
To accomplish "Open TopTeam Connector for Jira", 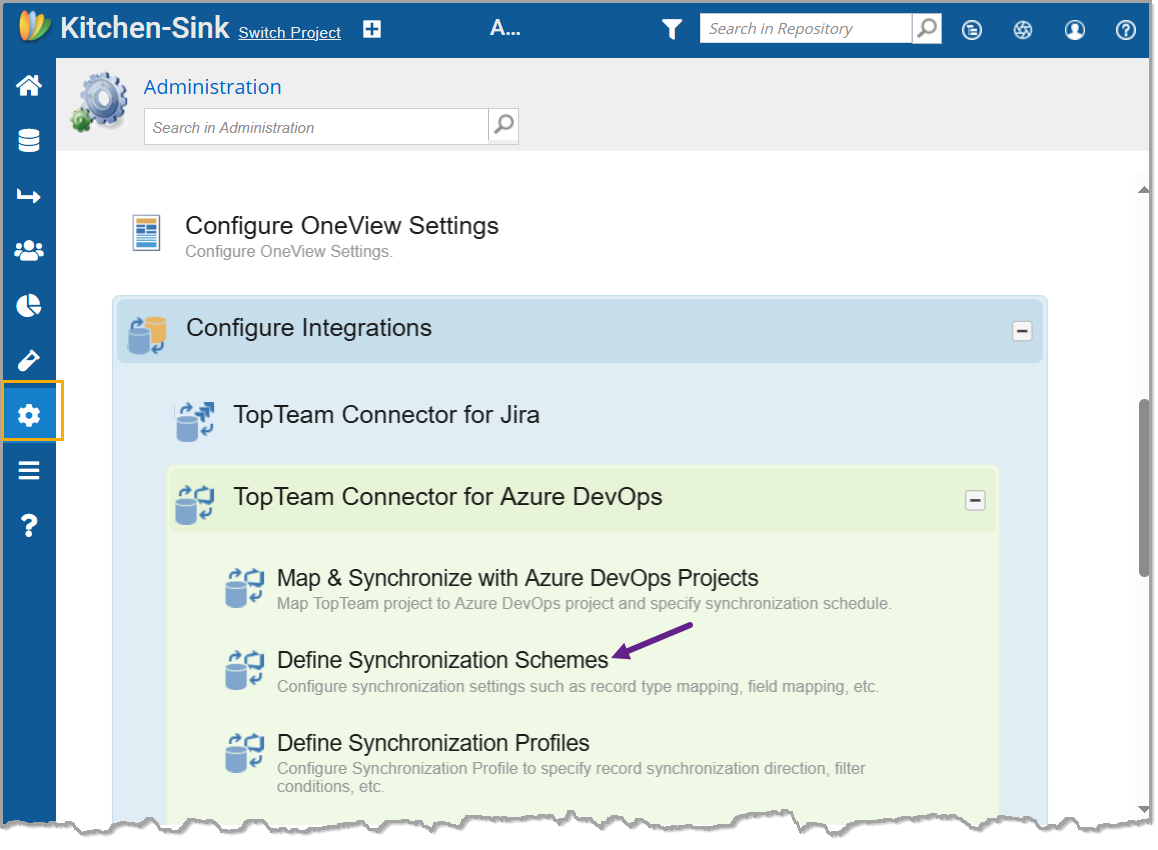I will [x=386, y=415].
